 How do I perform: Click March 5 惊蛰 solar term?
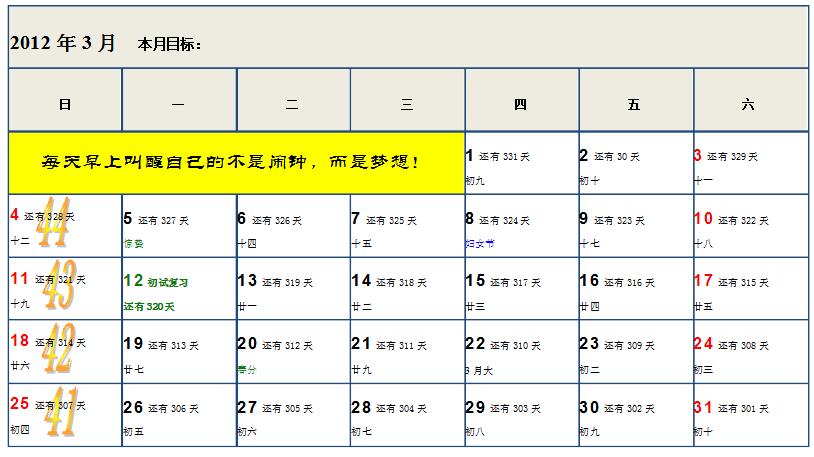pyautogui.click(x=134, y=243)
